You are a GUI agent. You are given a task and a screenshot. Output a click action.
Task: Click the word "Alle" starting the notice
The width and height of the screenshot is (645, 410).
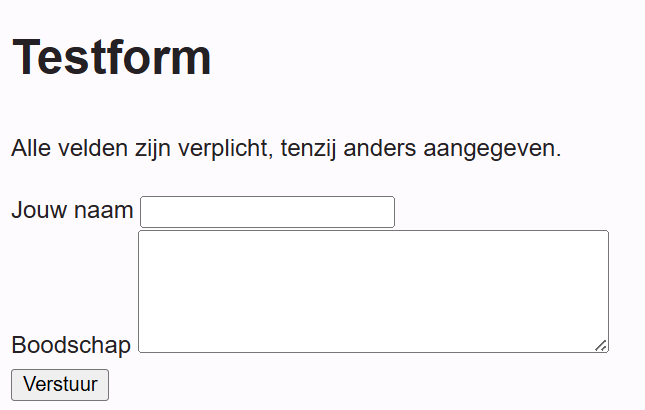(x=30, y=150)
